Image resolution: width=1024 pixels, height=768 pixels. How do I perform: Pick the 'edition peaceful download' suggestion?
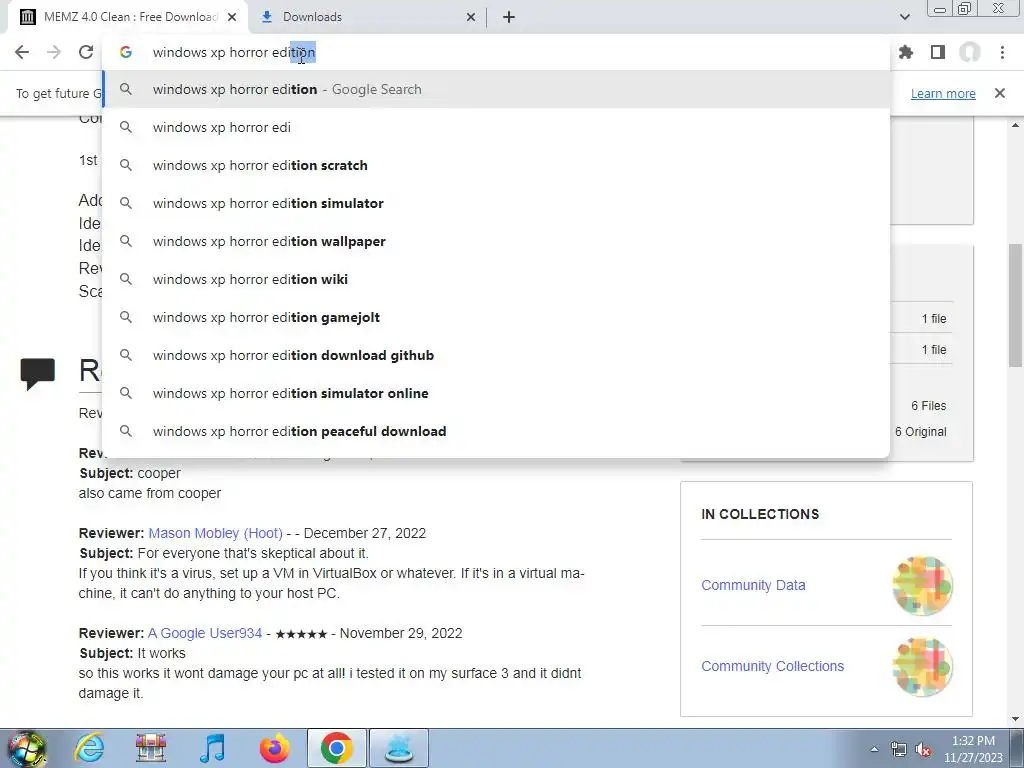click(496, 431)
